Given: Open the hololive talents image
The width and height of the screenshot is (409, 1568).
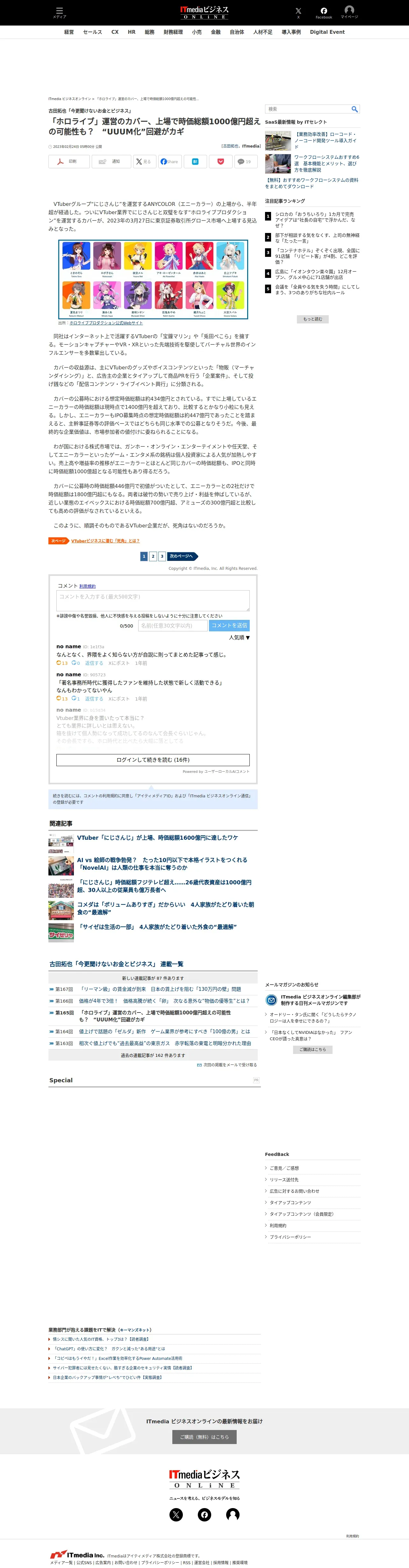Looking at the screenshot, I should coord(153,279).
